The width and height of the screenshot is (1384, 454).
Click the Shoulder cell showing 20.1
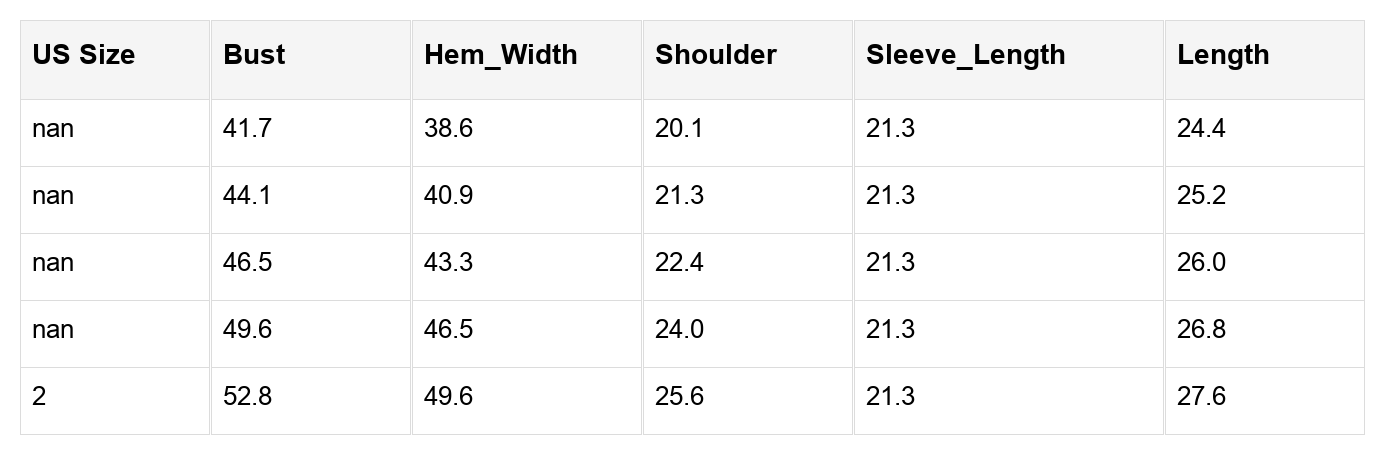[679, 129]
